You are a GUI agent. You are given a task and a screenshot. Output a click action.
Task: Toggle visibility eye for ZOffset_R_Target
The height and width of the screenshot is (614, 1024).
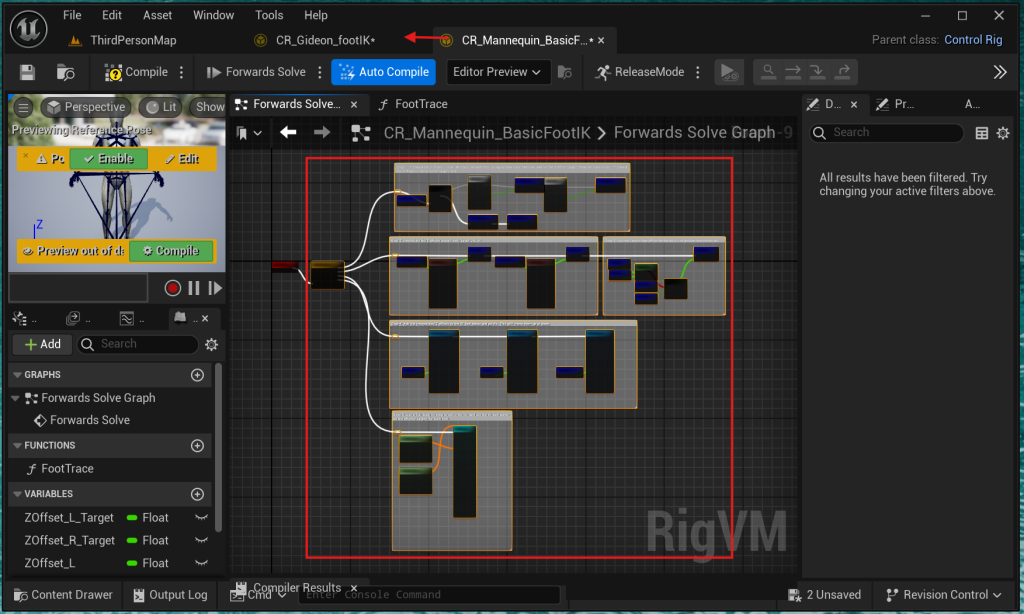(201, 541)
